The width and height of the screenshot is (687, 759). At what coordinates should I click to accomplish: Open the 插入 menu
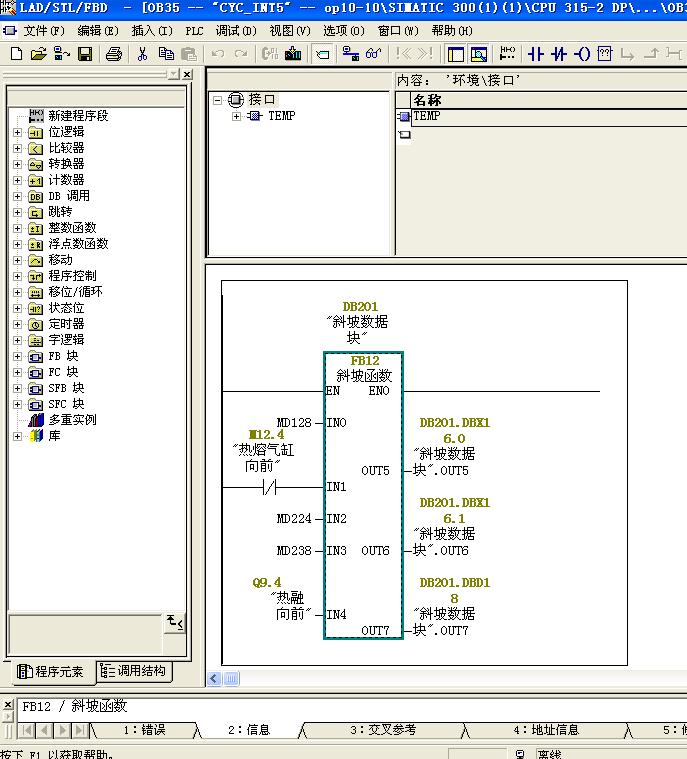coord(152,31)
